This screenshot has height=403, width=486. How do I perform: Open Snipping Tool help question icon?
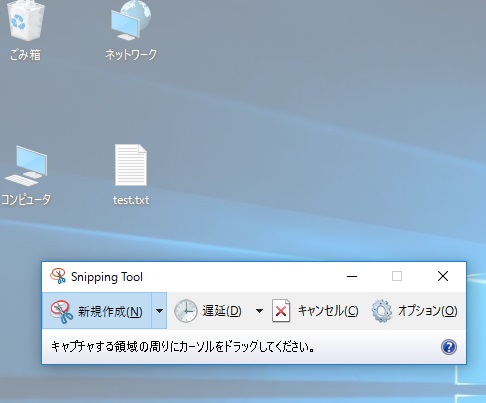tap(449, 347)
